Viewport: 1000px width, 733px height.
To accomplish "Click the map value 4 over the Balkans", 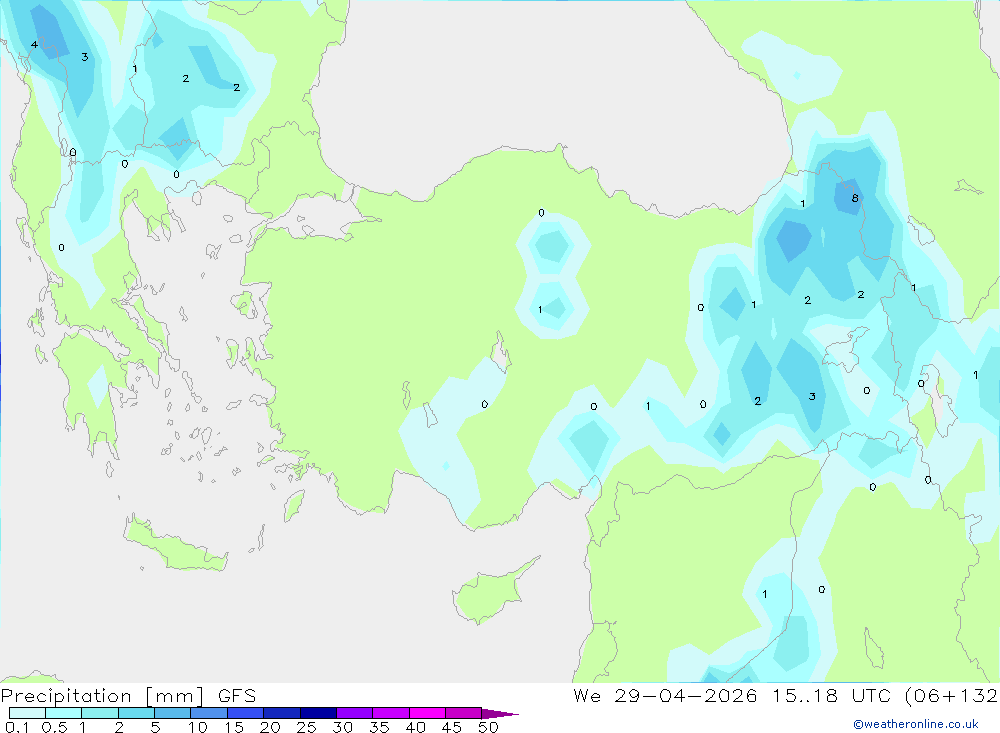I will (34, 44).
